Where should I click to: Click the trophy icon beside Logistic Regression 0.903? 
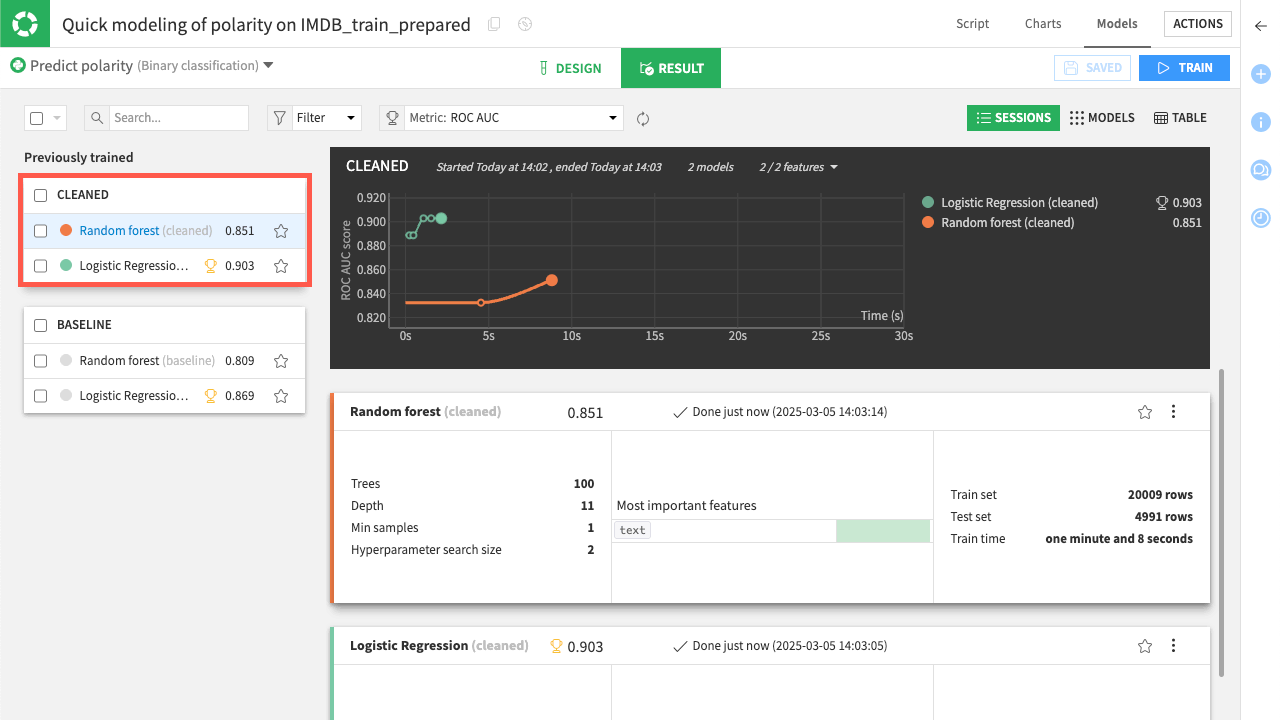click(x=210, y=266)
